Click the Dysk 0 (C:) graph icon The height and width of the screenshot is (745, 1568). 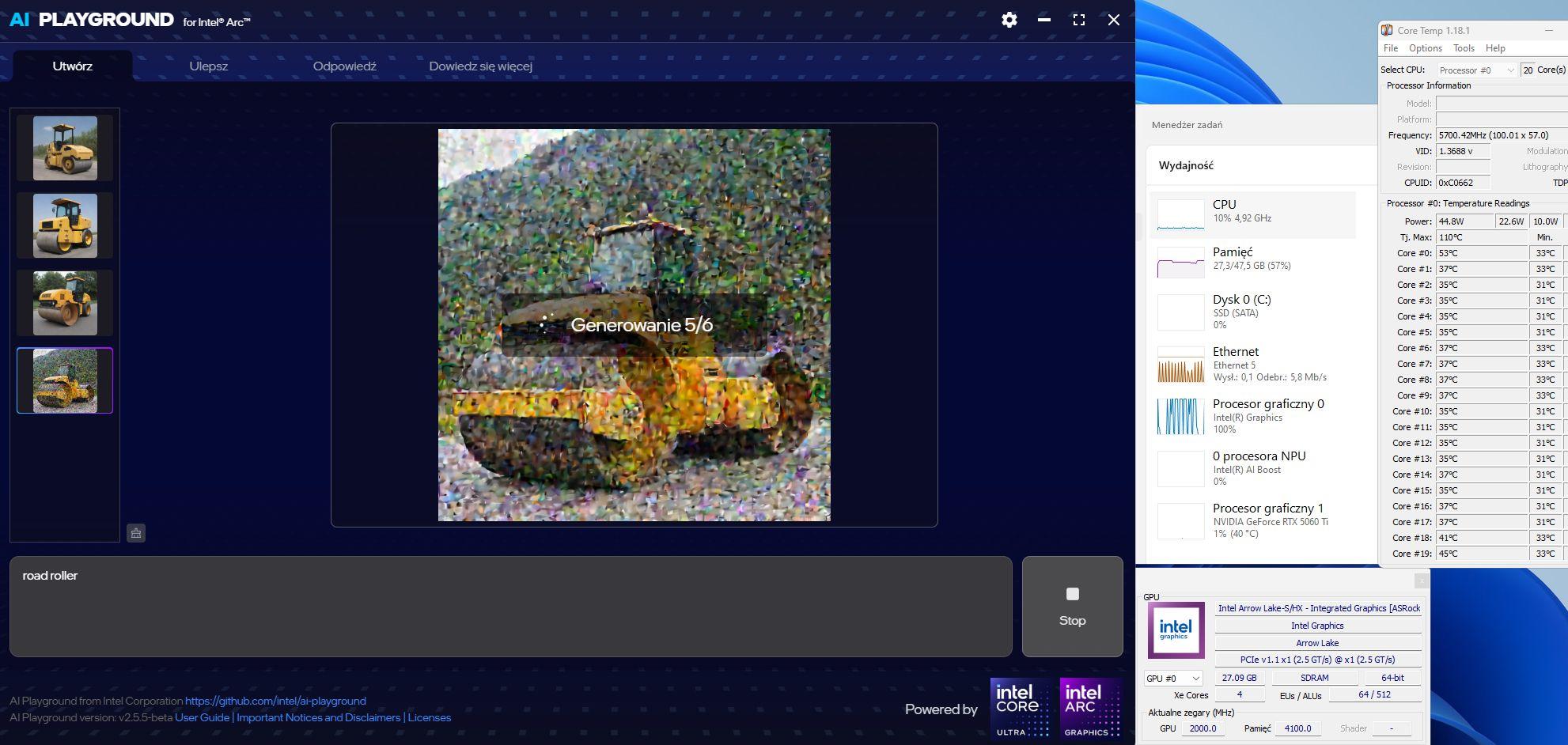pyautogui.click(x=1180, y=312)
